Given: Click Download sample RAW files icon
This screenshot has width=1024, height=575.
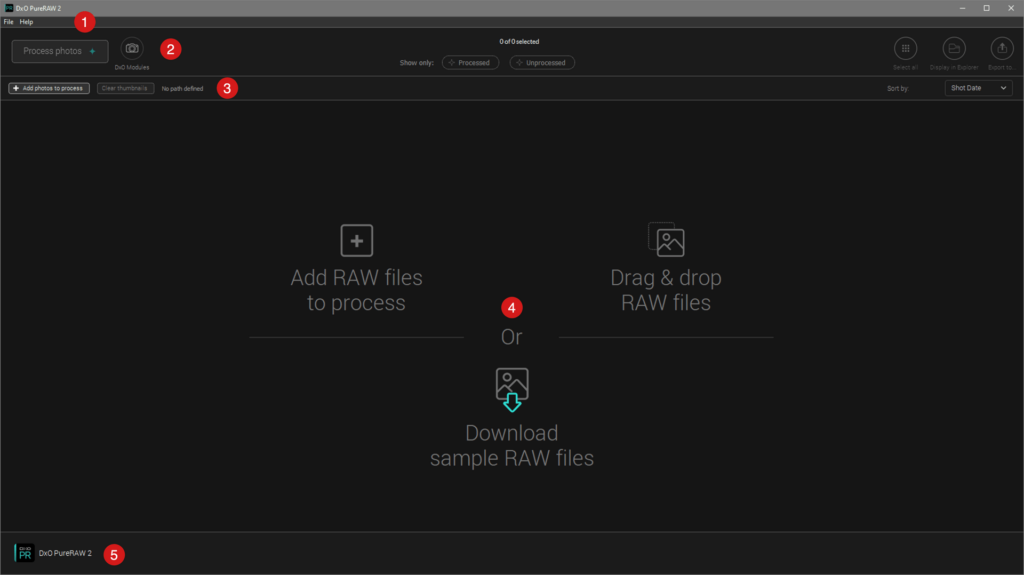Looking at the screenshot, I should (x=512, y=389).
